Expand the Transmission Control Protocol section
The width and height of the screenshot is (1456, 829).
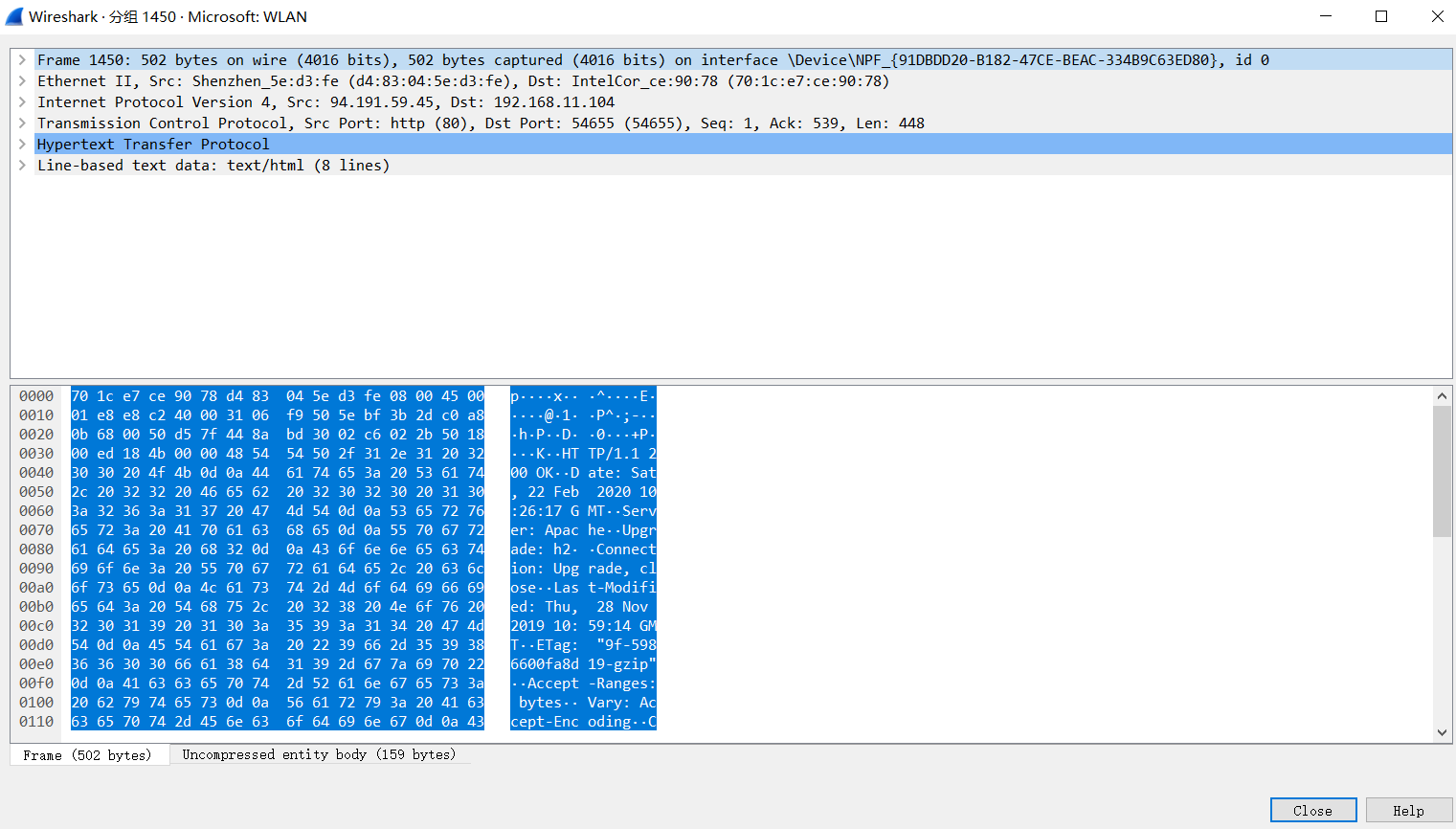[22, 123]
